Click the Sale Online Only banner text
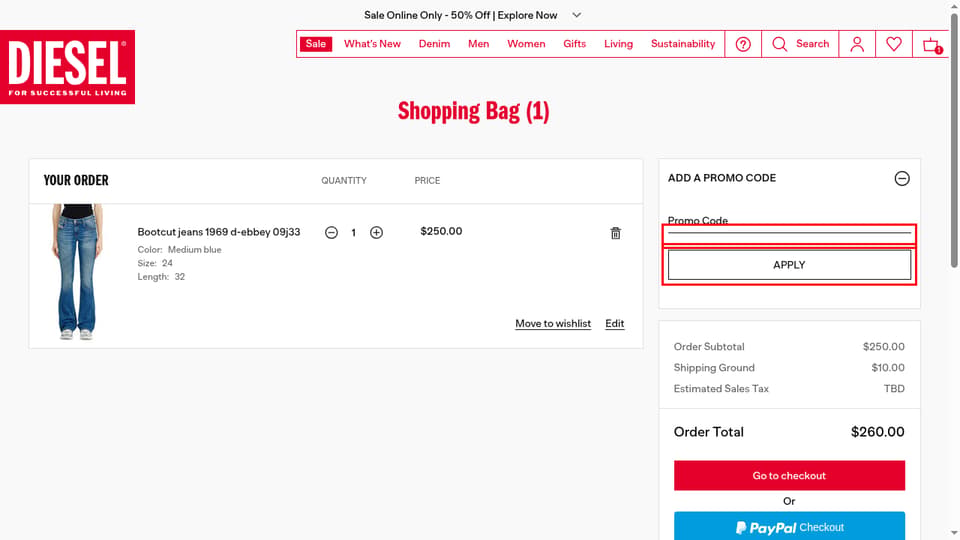Screen dimensions: 960x540 (460, 15)
